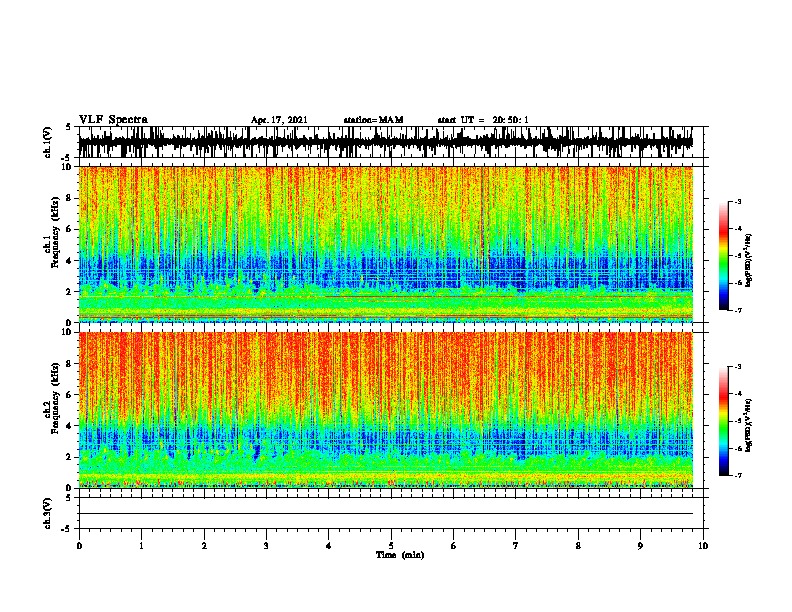Click the "6" minute tick label
Image resolution: width=792 pixels, height=612 pixels.
pyautogui.click(x=454, y=546)
